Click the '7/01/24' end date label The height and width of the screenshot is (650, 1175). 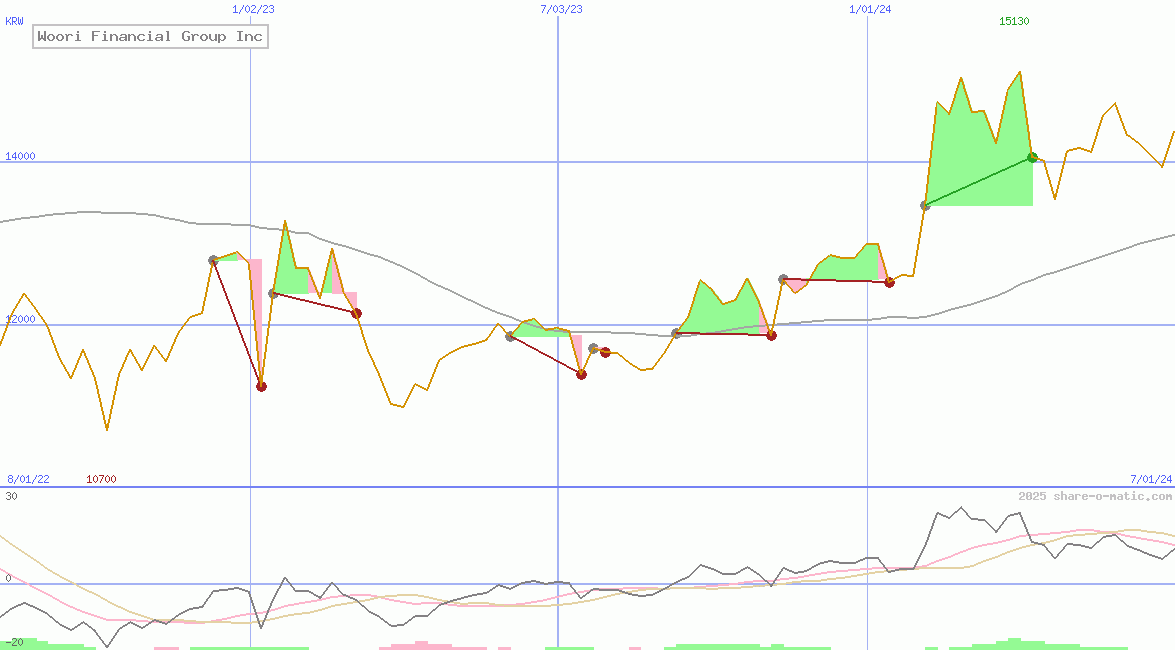[x=1151, y=479]
